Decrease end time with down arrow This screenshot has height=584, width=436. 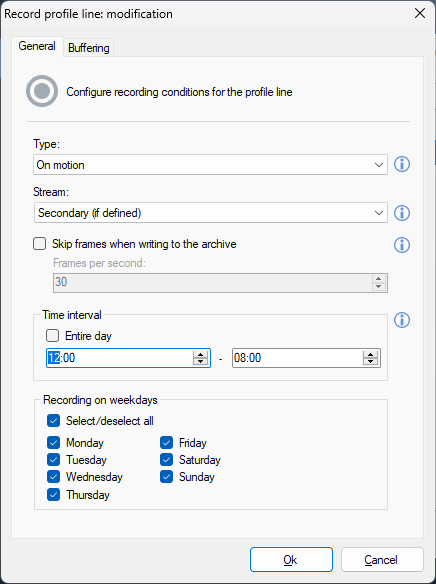coord(370,362)
